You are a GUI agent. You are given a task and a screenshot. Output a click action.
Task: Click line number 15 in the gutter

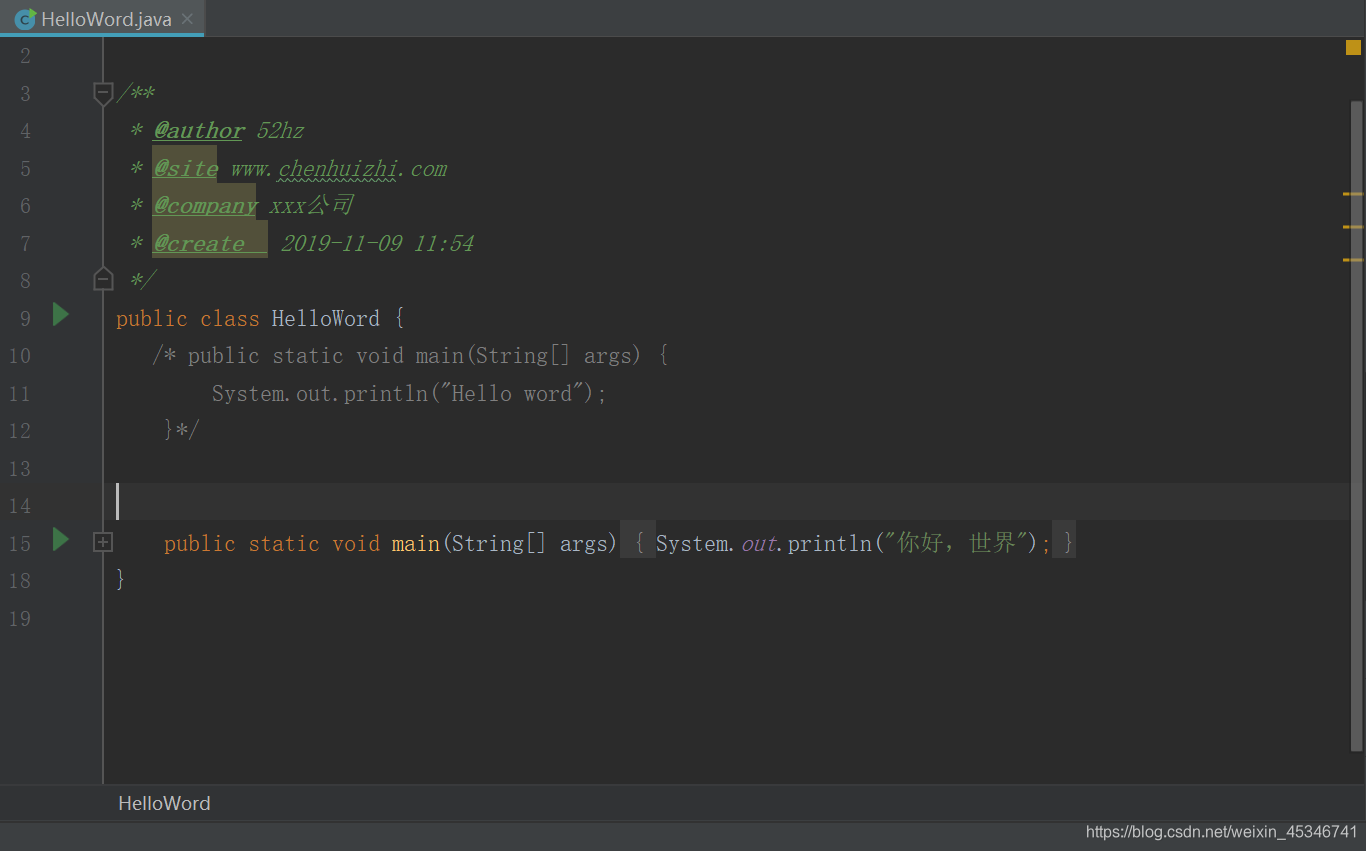[x=20, y=544]
